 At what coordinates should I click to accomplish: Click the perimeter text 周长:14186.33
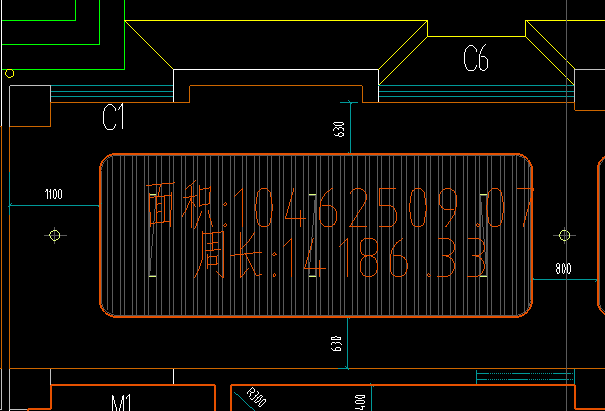tap(340, 257)
